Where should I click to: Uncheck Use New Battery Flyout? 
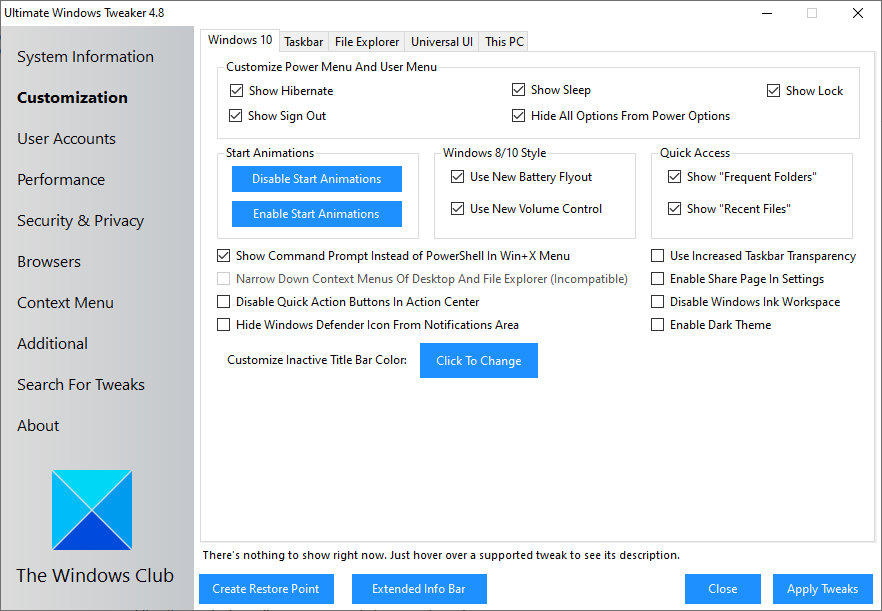pyautogui.click(x=455, y=174)
